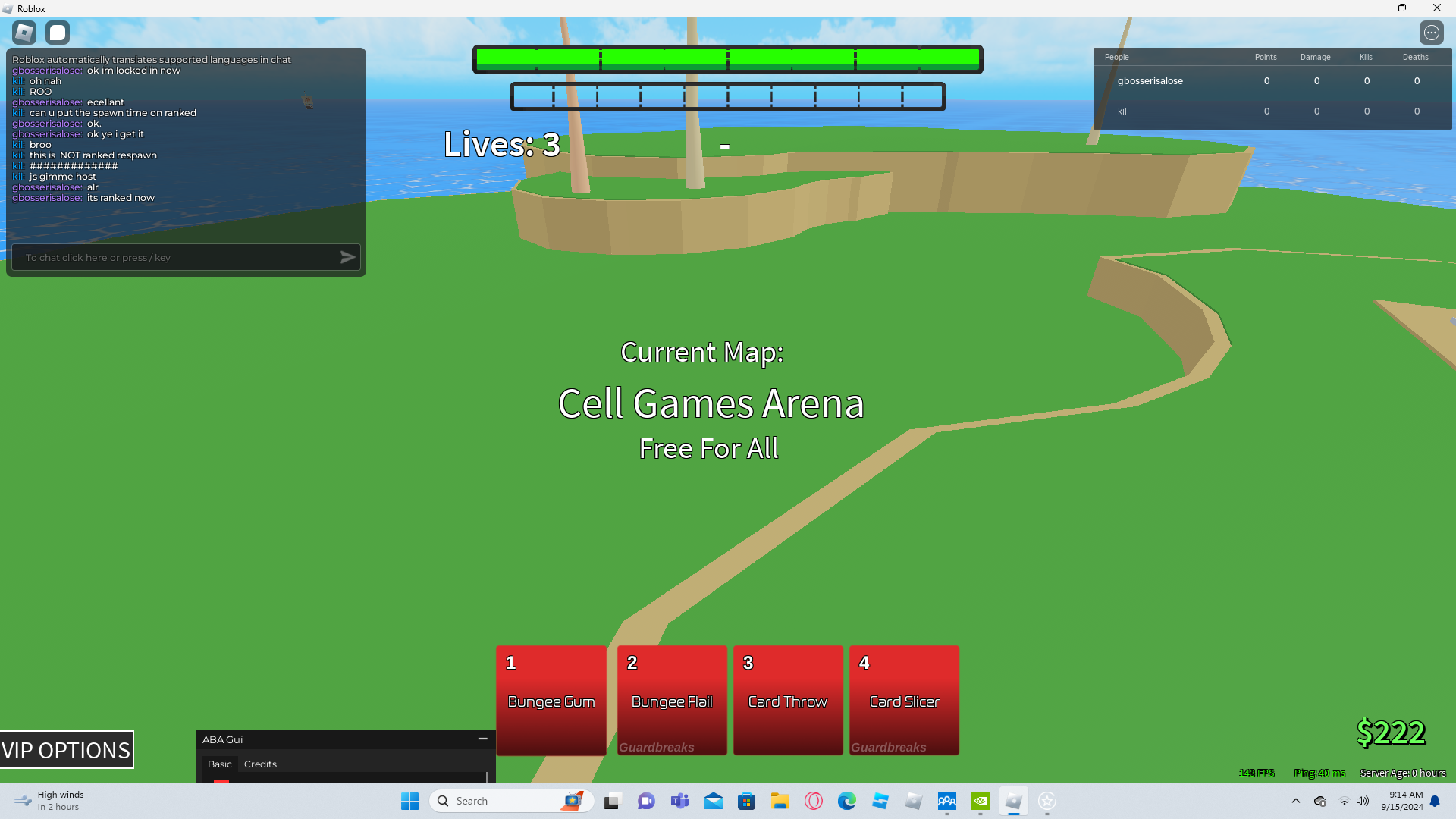Open the blue Roblox Studio taskbar icon

click(x=880, y=801)
